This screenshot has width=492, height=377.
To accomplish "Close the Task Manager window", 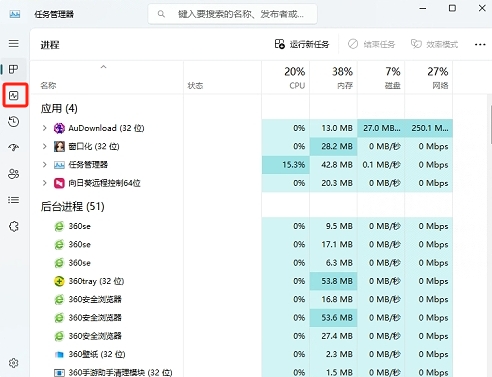I will tap(482, 8).
